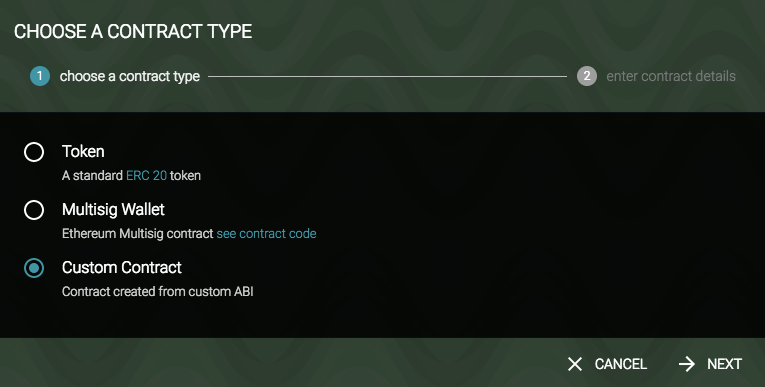The image size is (765, 387).
Task: Click the CHOOSE A CONTRACT TYPE heading
Action: [133, 32]
